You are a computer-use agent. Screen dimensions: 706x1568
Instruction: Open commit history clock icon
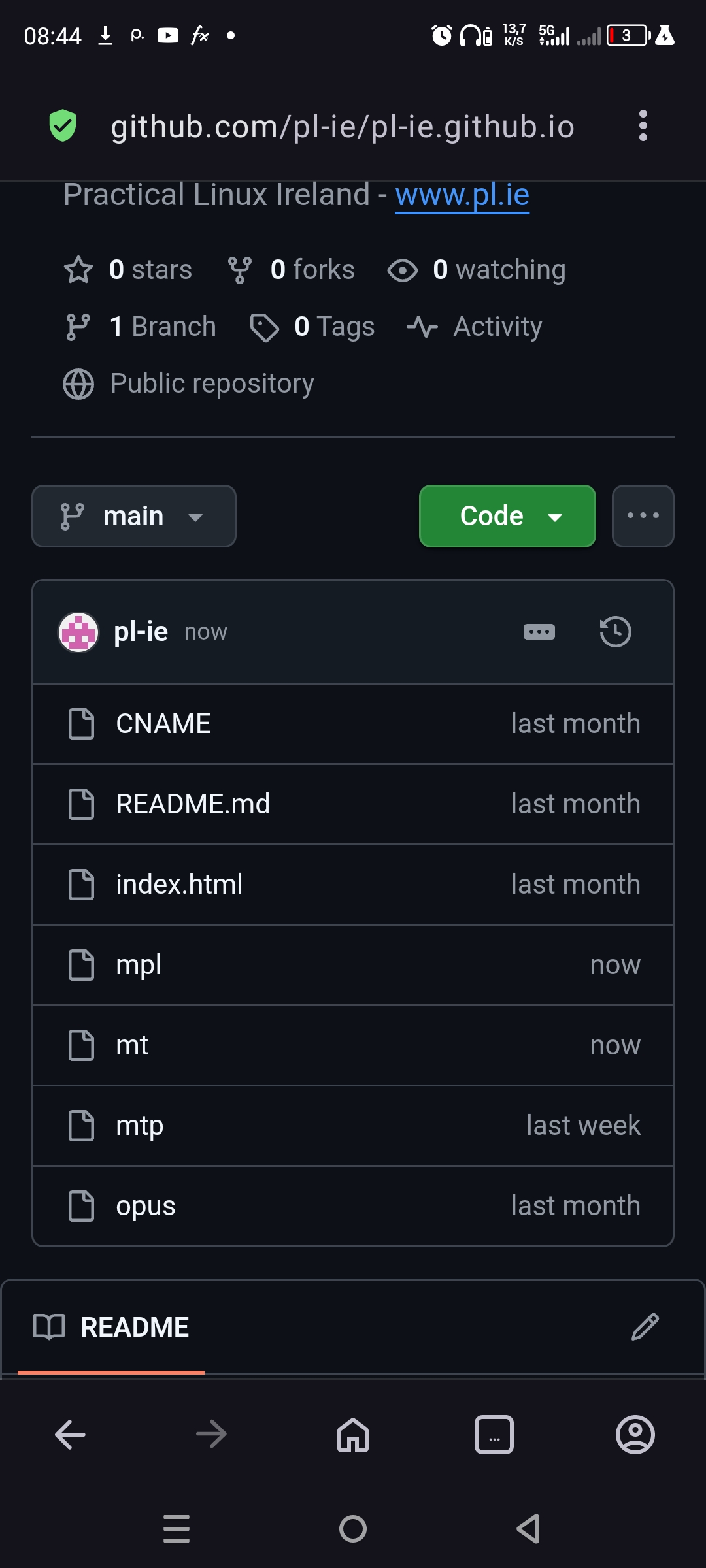click(x=615, y=632)
